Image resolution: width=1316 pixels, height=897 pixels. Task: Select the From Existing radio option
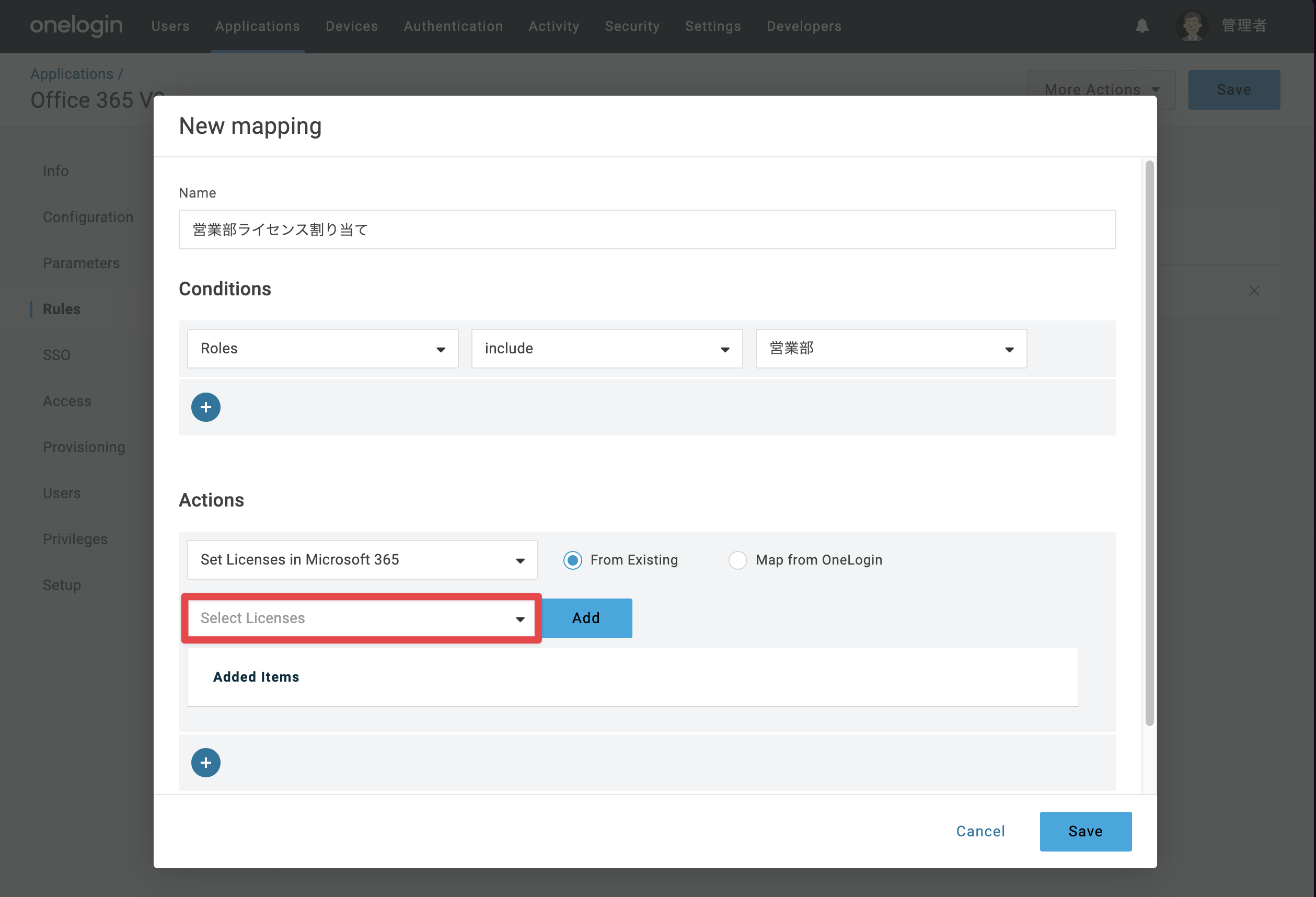click(572, 560)
